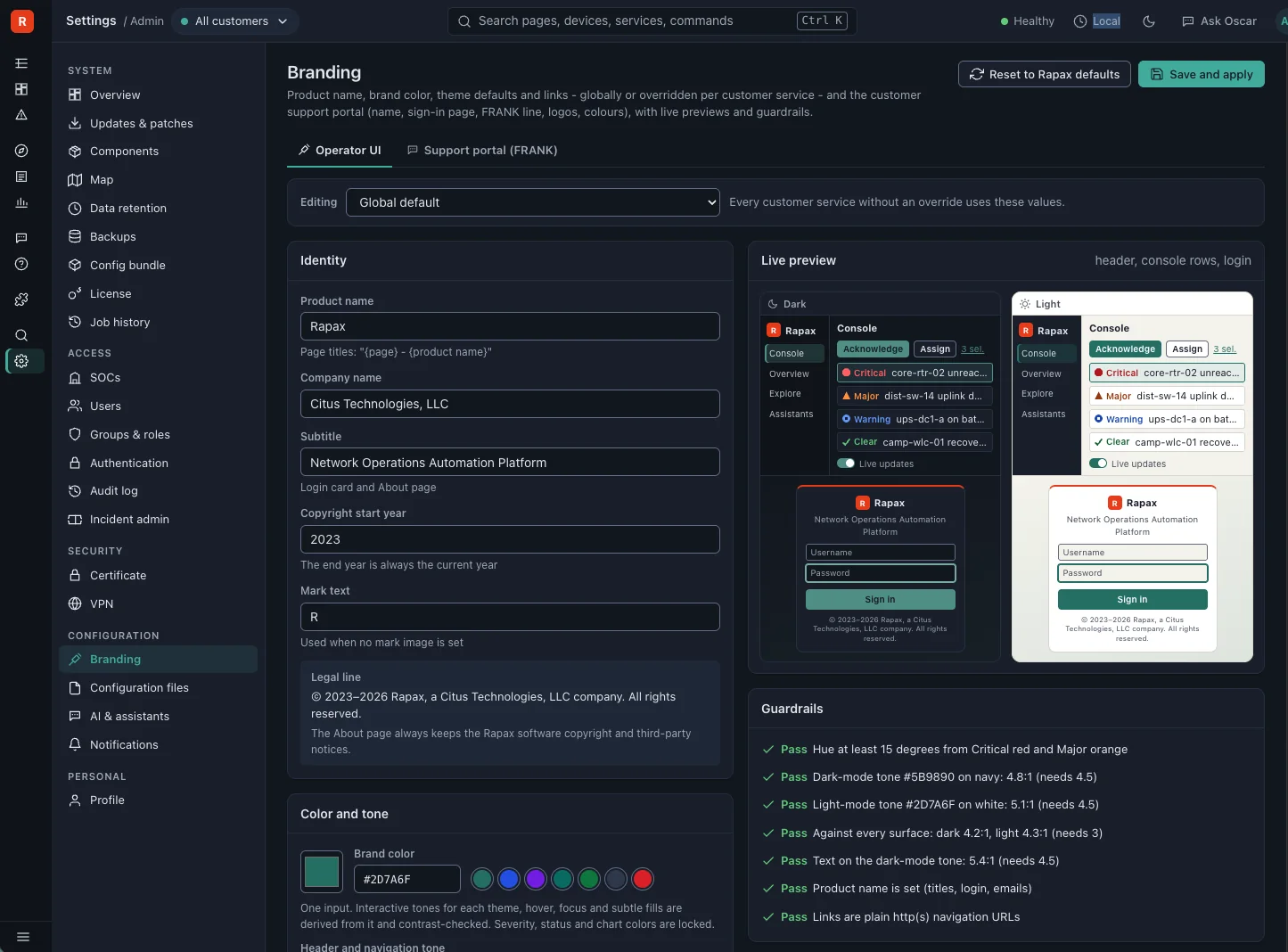Click Reset to Rapax defaults button
Viewport: 1288px width, 952px height.
[x=1045, y=74]
